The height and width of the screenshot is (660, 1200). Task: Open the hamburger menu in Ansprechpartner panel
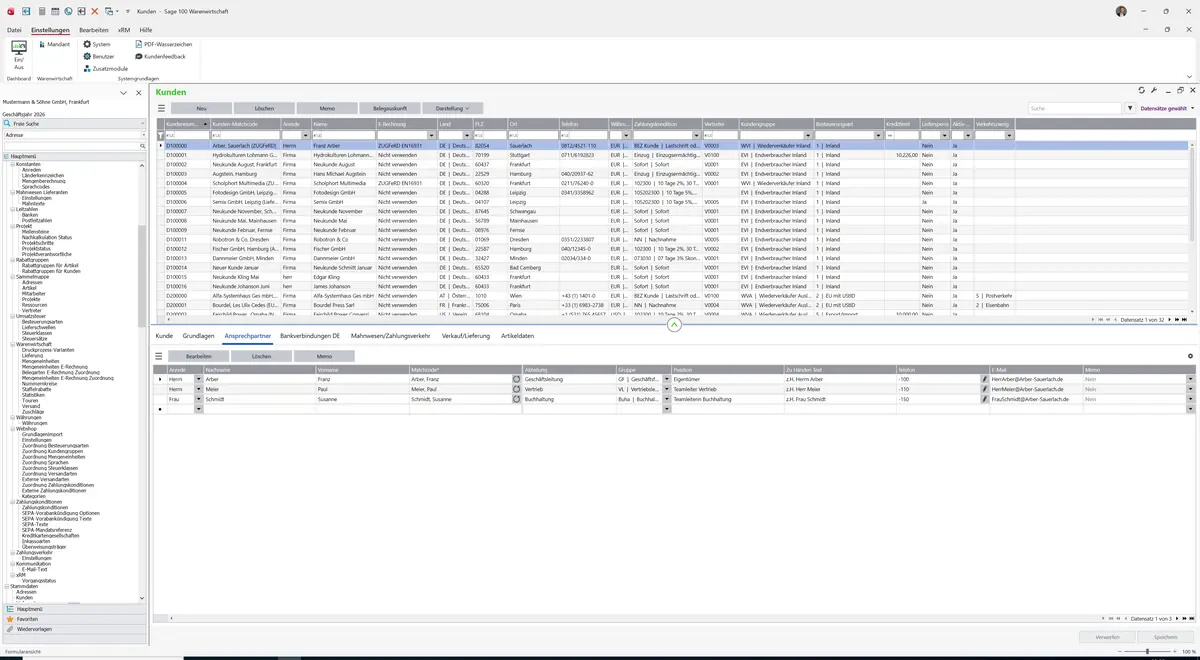(158, 356)
